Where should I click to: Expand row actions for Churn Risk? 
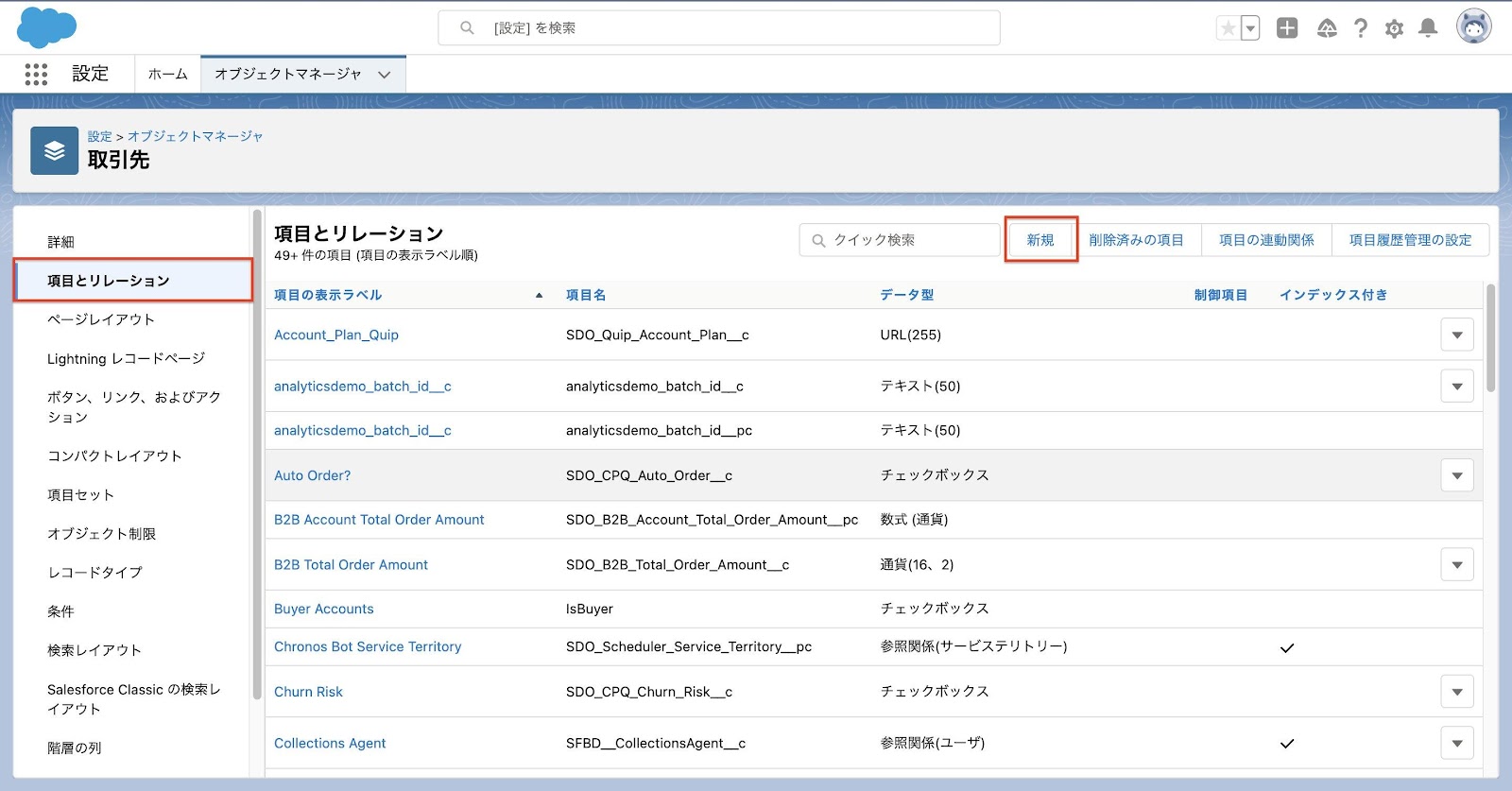(1457, 692)
